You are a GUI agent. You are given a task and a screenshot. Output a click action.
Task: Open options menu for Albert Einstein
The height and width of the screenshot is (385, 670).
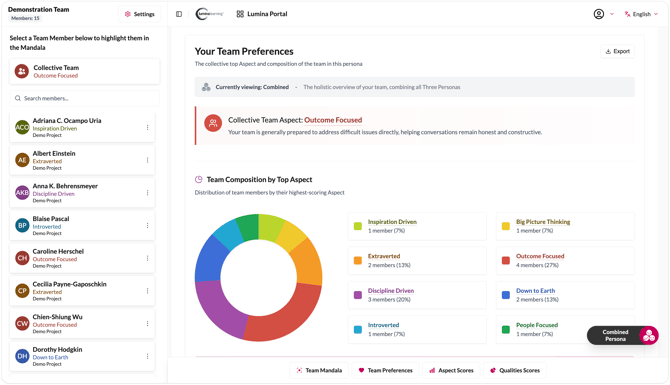(x=147, y=160)
